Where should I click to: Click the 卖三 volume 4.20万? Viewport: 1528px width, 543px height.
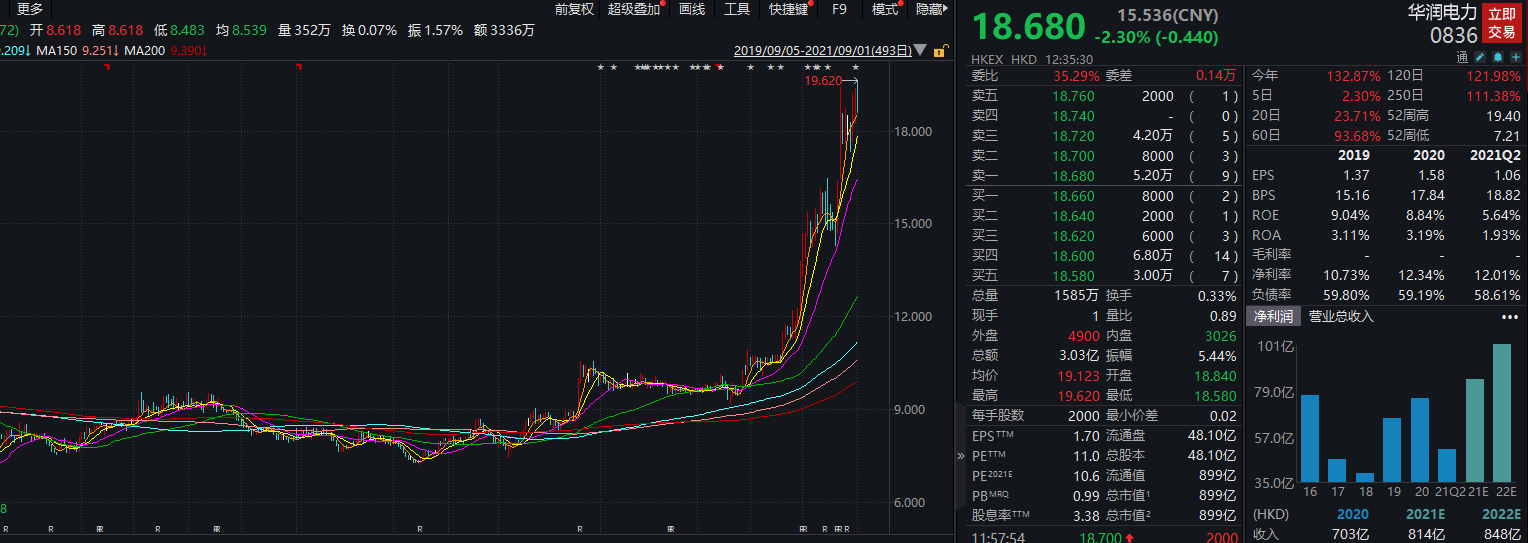[1153, 136]
